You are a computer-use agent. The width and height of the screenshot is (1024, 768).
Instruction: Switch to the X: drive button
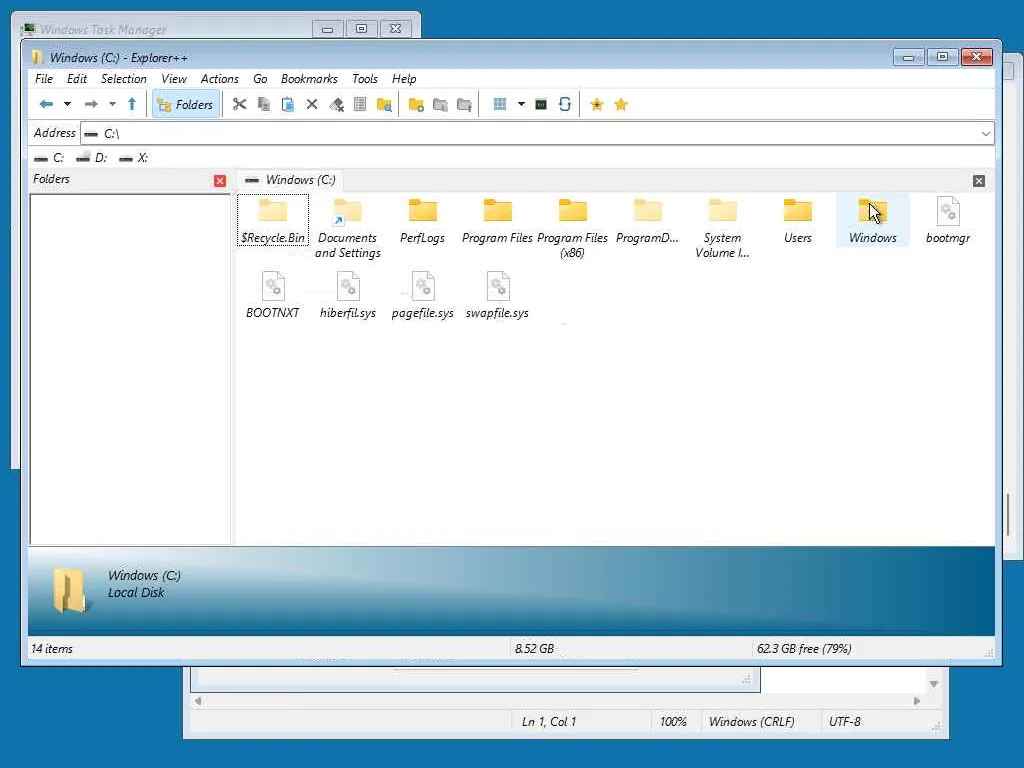(x=134, y=157)
